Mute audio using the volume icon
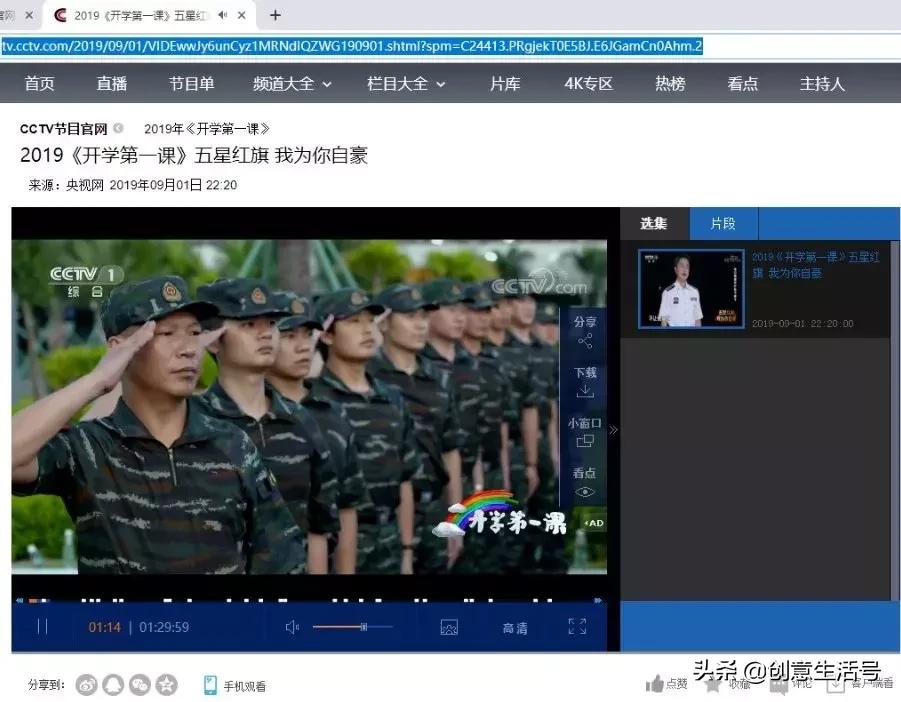Viewport: 901px width, 702px height. 291,626
